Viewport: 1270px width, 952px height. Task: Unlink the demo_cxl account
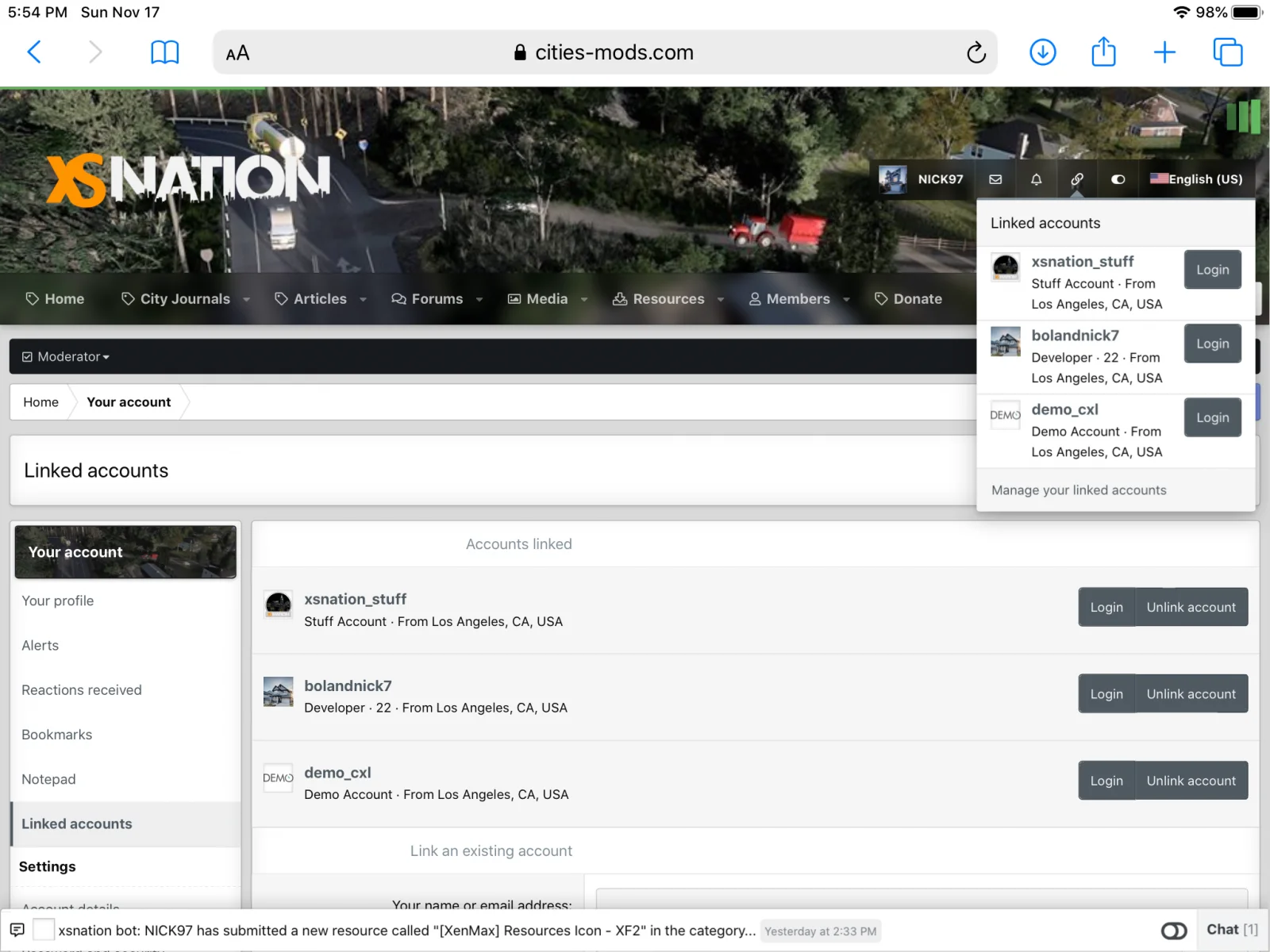tap(1191, 781)
